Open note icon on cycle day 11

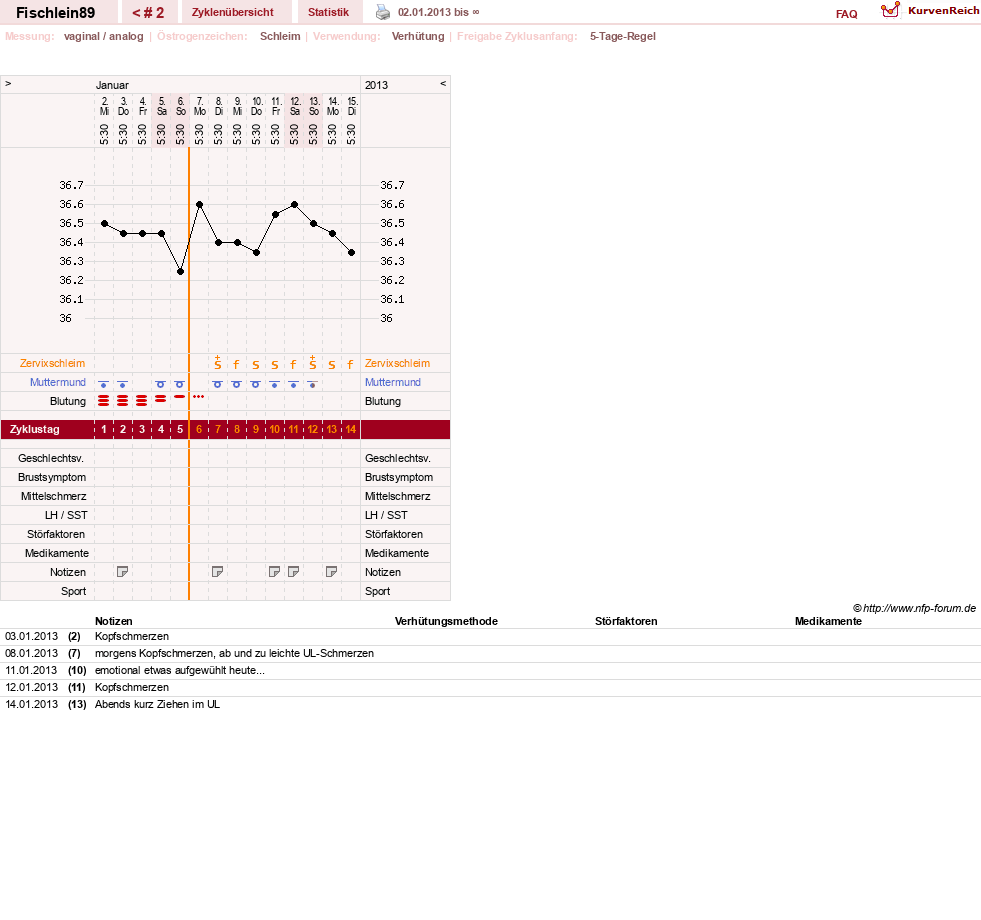(293, 572)
